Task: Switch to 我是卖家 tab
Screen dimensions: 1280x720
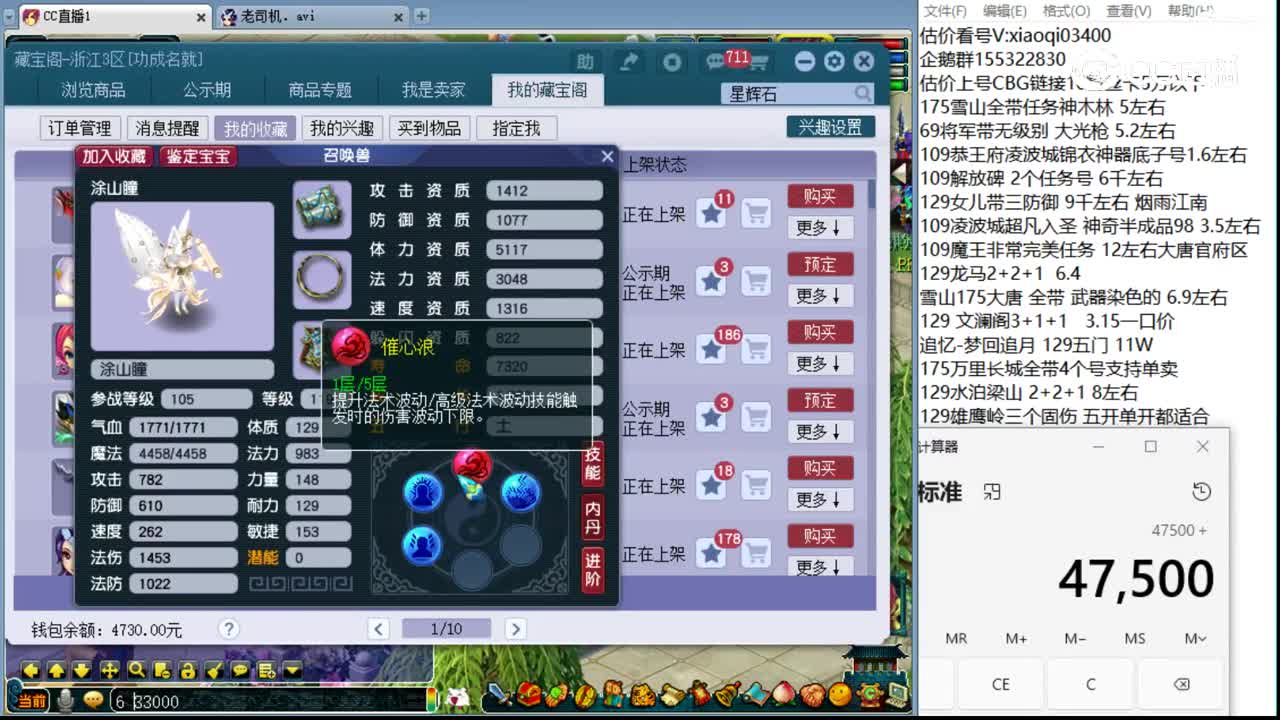Action: pyautogui.click(x=433, y=90)
